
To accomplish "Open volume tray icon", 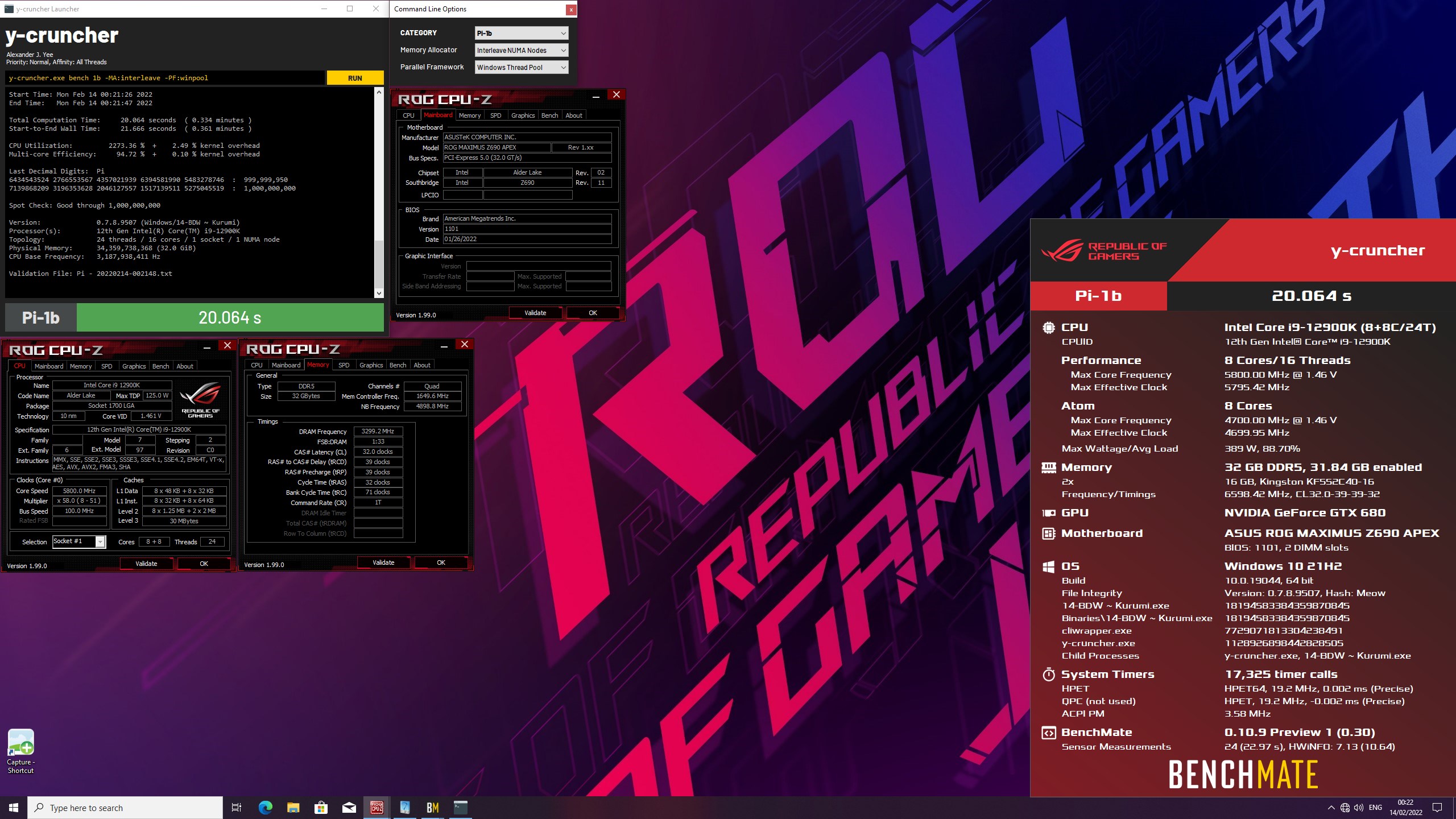I will point(1359,808).
